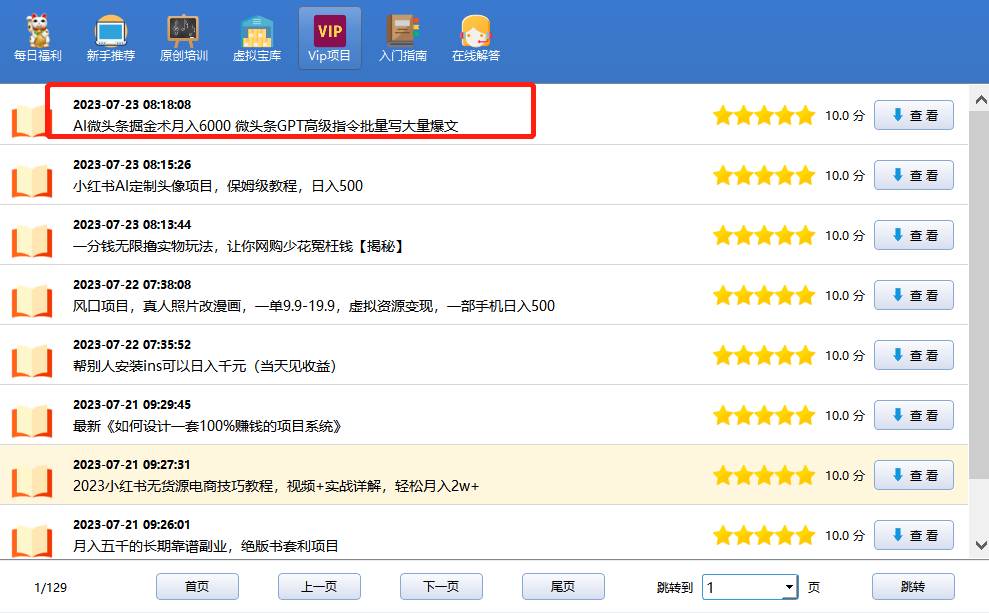Click star rating of 绝版书套利项目 row
The width and height of the screenshot is (989, 613).
(x=764, y=535)
